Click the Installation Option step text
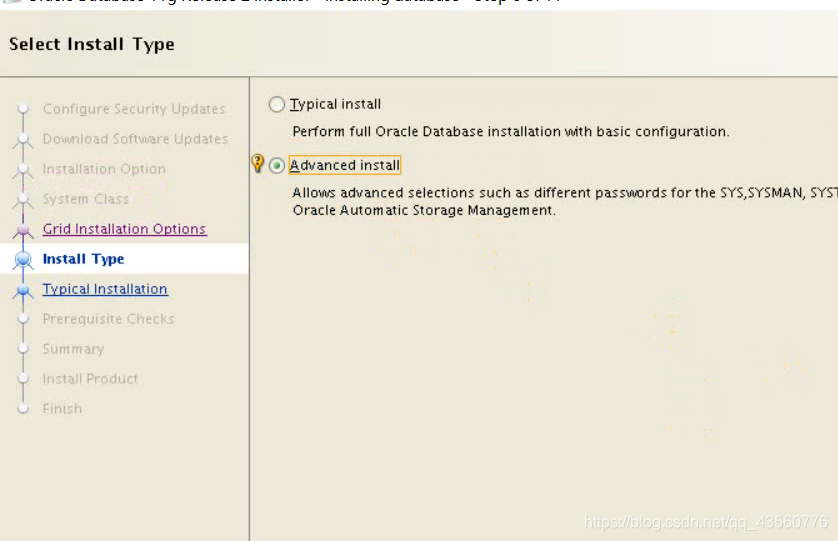This screenshot has height=541, width=838. click(104, 169)
